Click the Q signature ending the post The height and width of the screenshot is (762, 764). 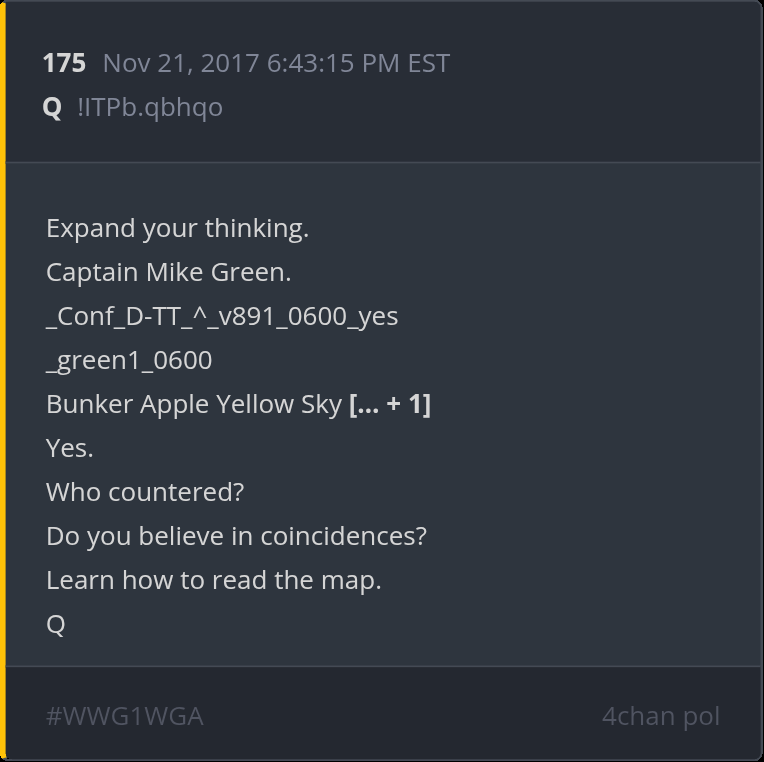click(x=56, y=625)
